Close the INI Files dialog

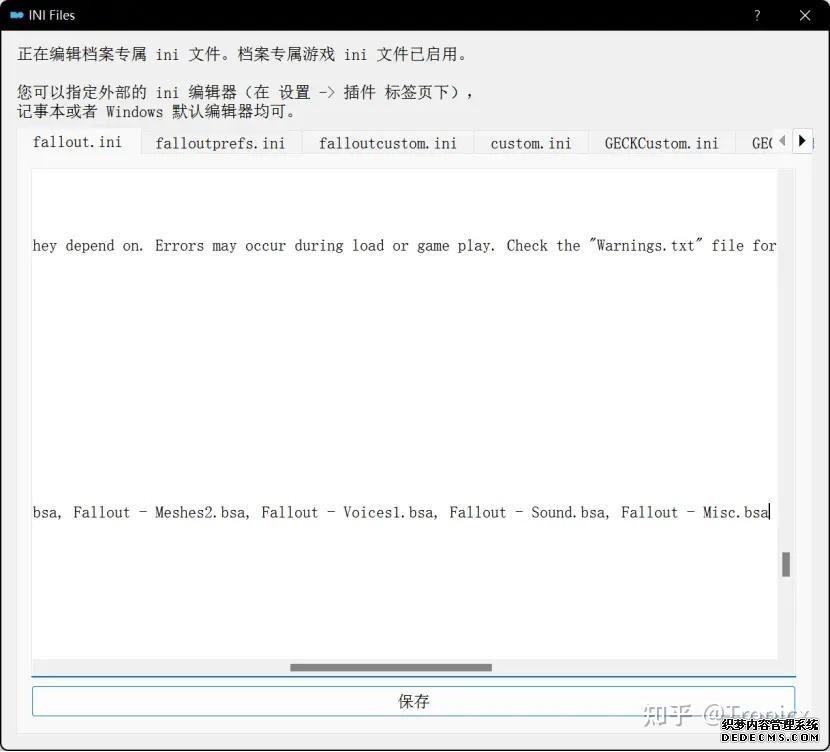point(805,15)
